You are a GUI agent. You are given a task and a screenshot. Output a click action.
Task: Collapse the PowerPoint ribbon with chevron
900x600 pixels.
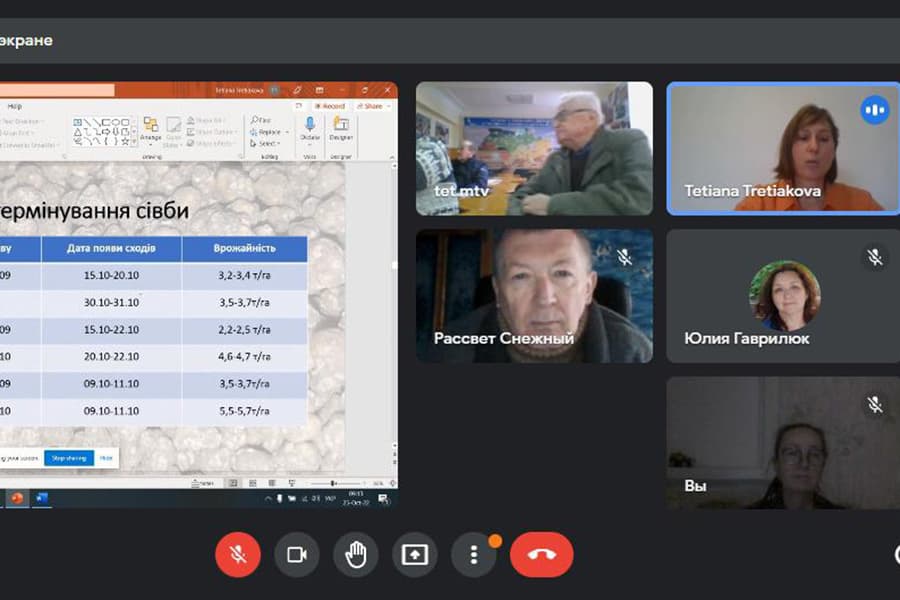[x=392, y=157]
